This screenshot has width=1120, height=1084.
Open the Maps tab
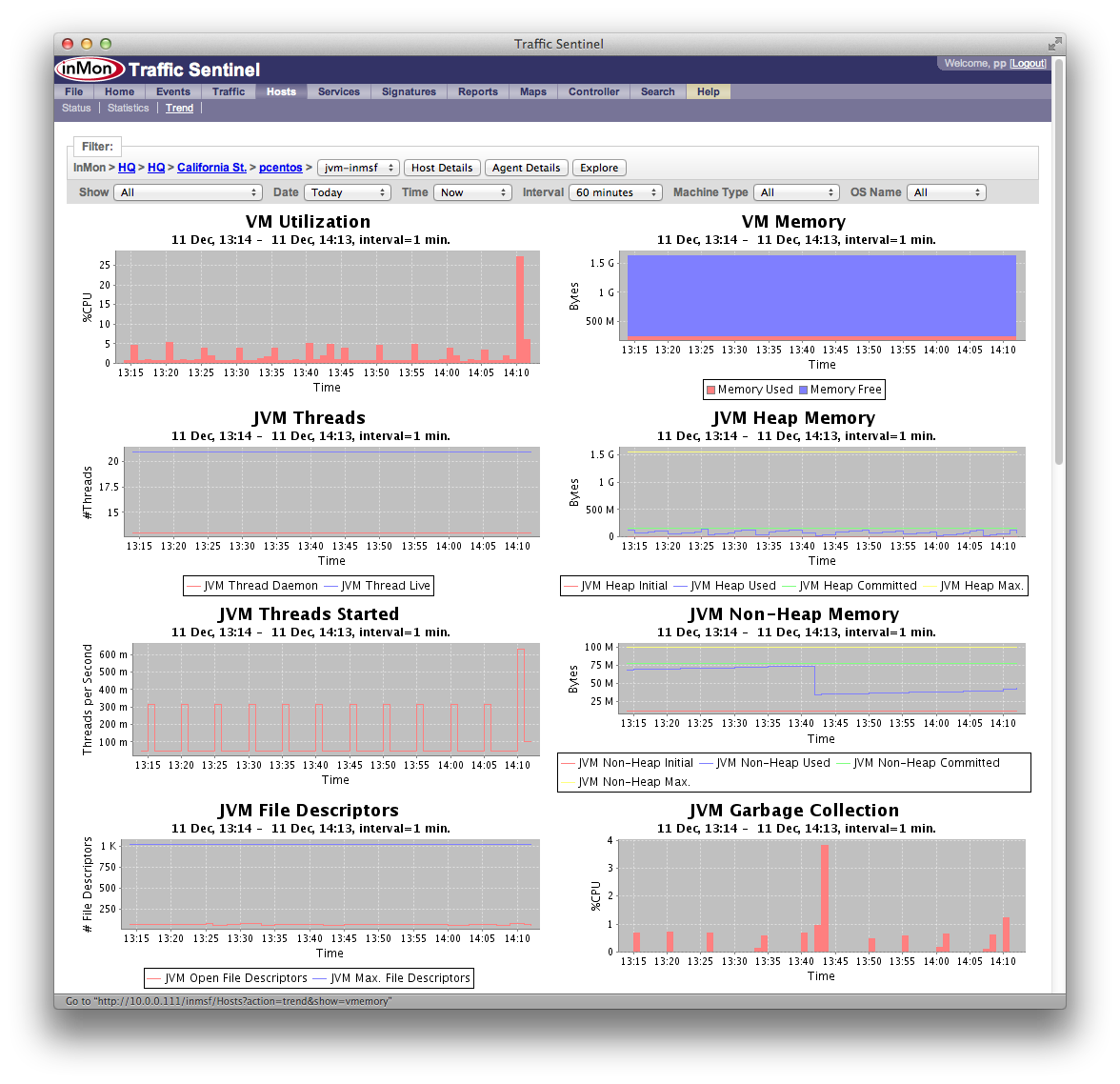(x=533, y=91)
